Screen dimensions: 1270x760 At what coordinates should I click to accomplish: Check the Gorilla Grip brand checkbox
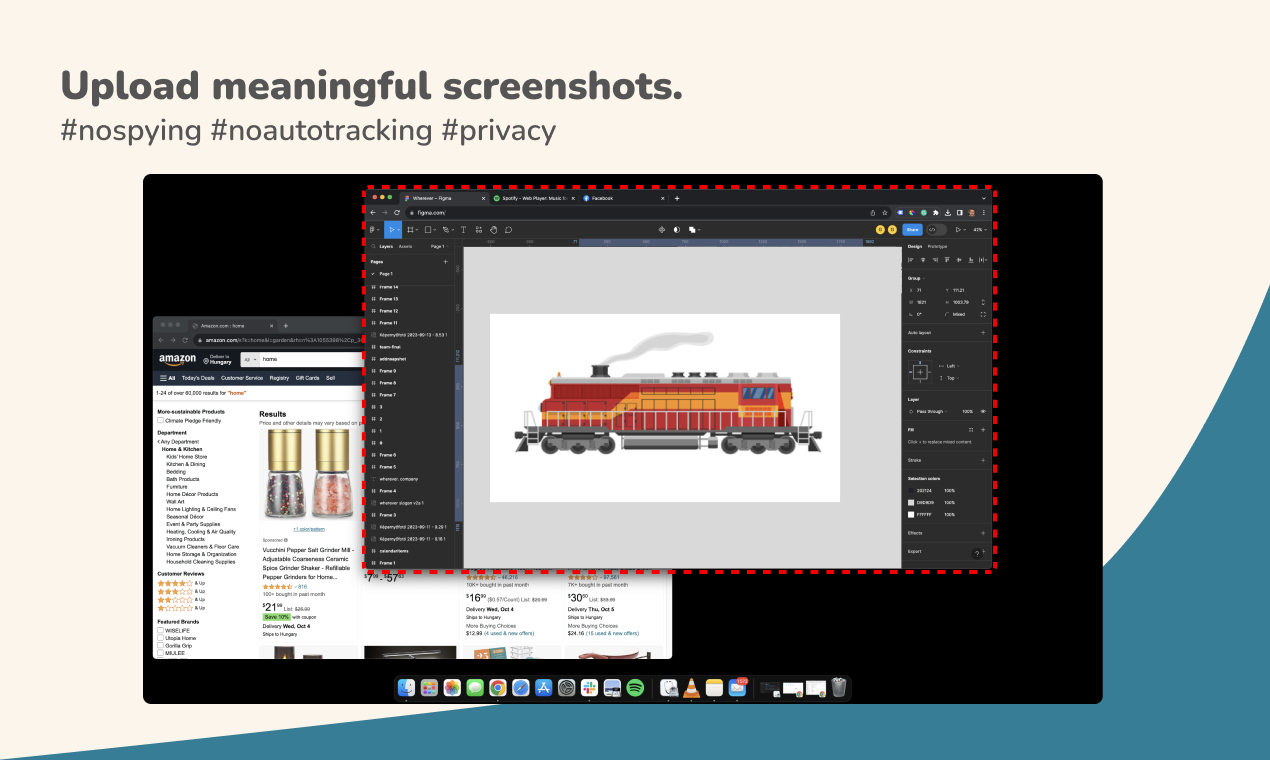pyautogui.click(x=160, y=645)
